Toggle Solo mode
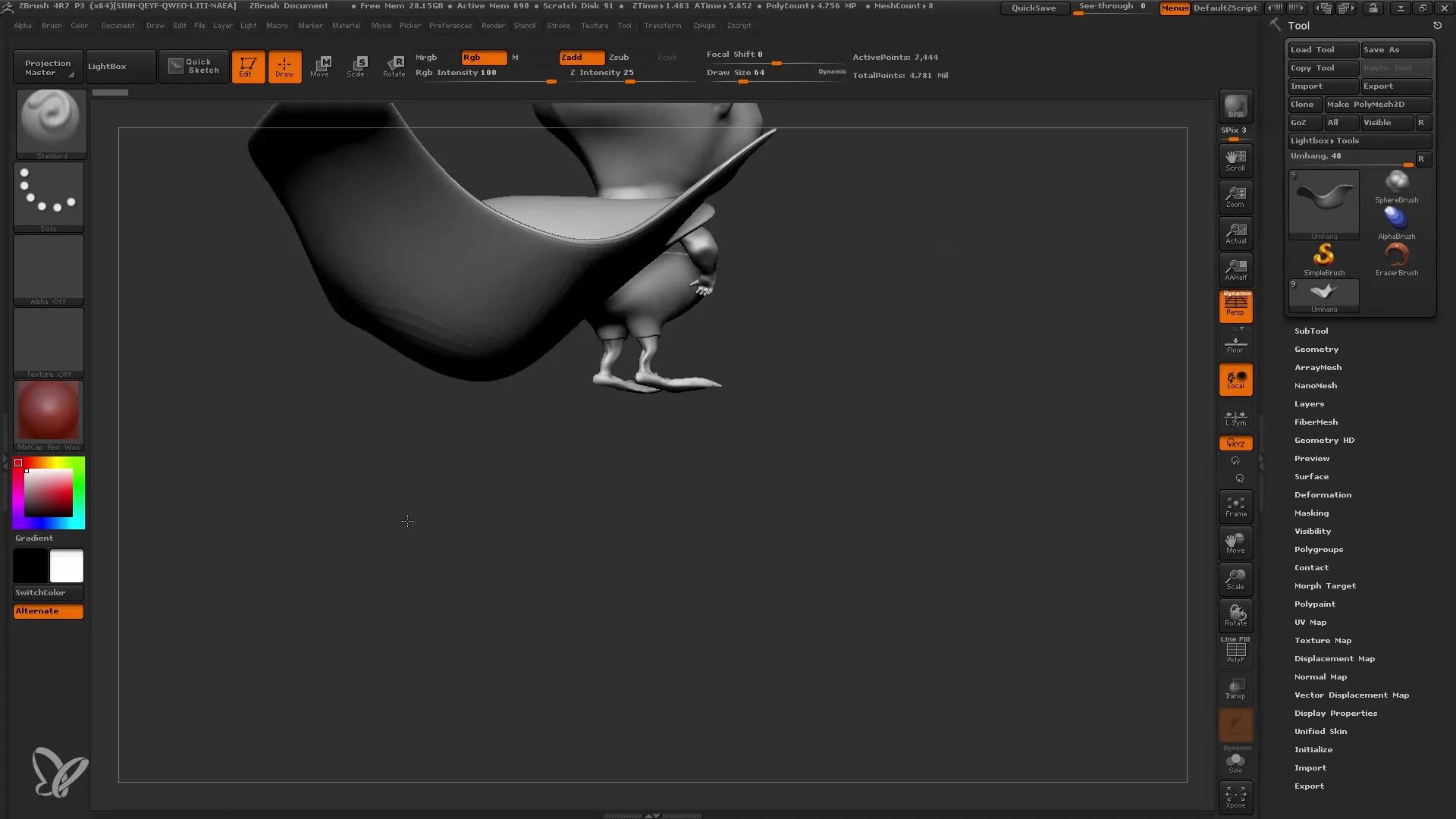Screen dimensions: 1456x819 1235,761
